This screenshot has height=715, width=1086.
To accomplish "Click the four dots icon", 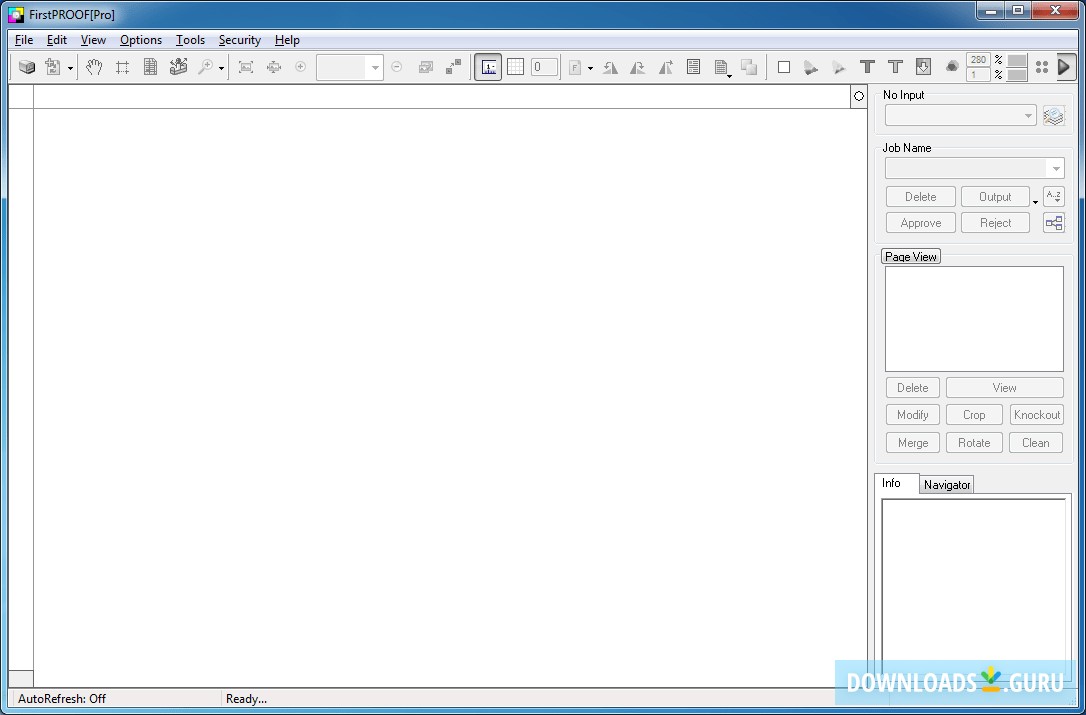I will pos(1042,67).
